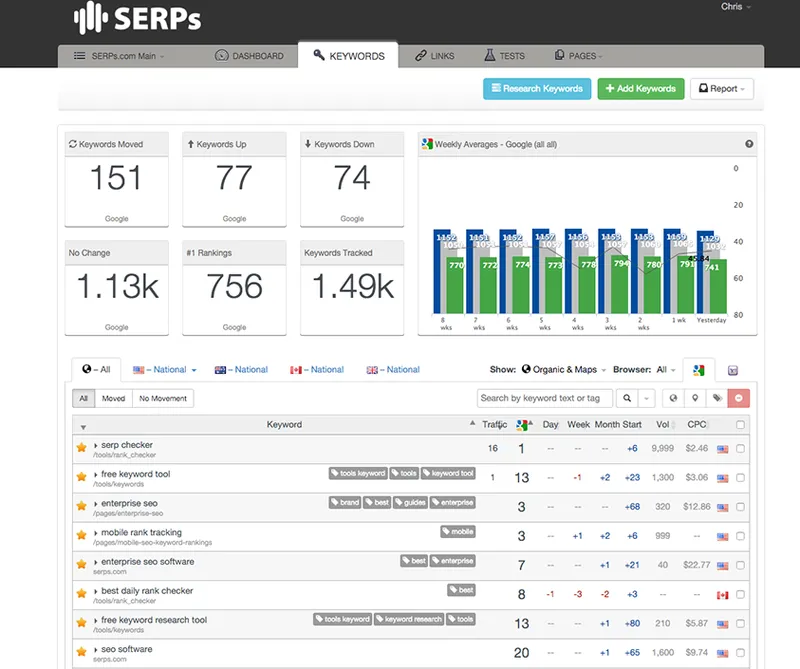Check the best daily rank checker row checkbox

740,594
